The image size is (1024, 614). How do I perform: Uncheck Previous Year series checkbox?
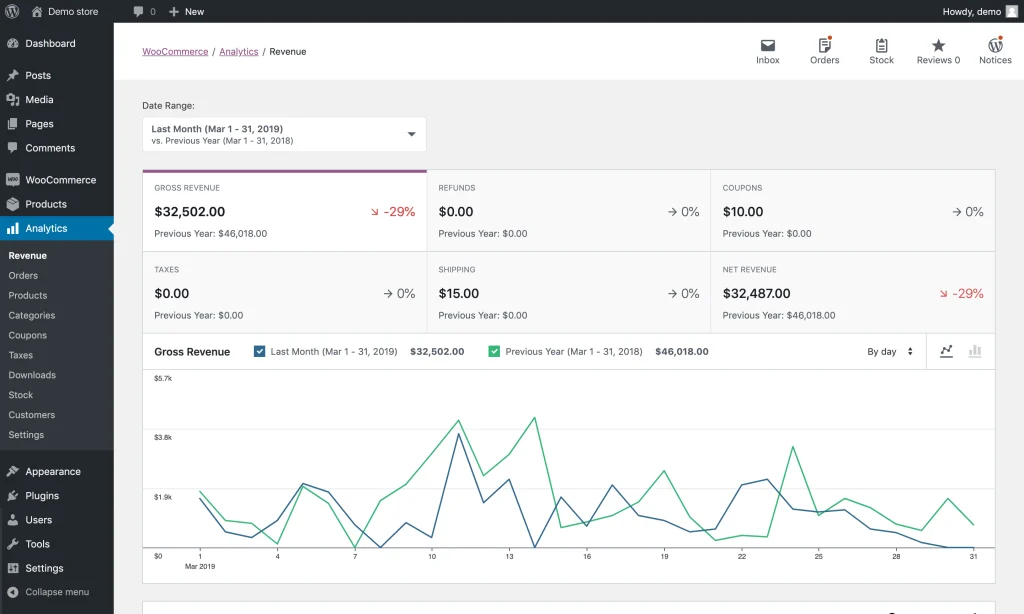click(494, 351)
